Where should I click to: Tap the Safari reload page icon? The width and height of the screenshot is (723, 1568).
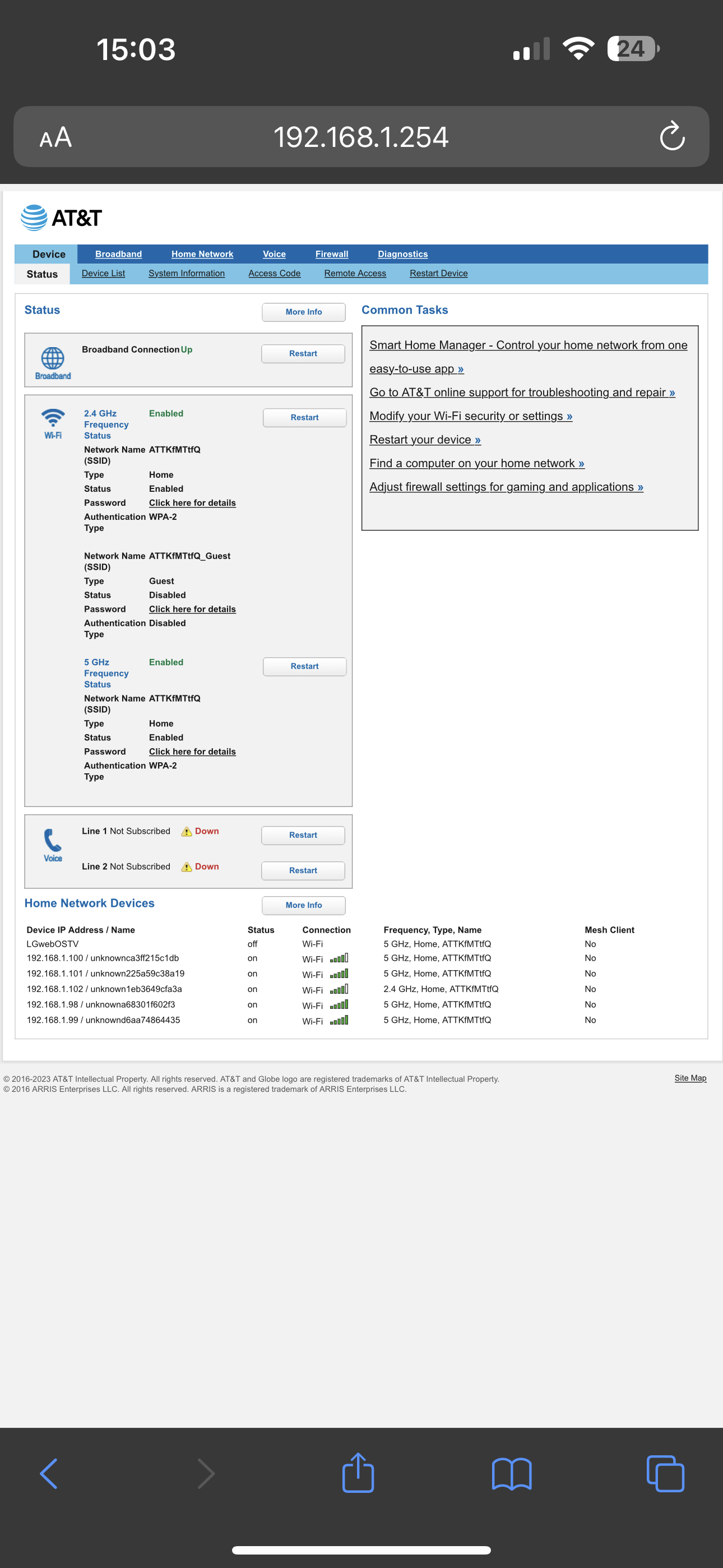(672, 136)
